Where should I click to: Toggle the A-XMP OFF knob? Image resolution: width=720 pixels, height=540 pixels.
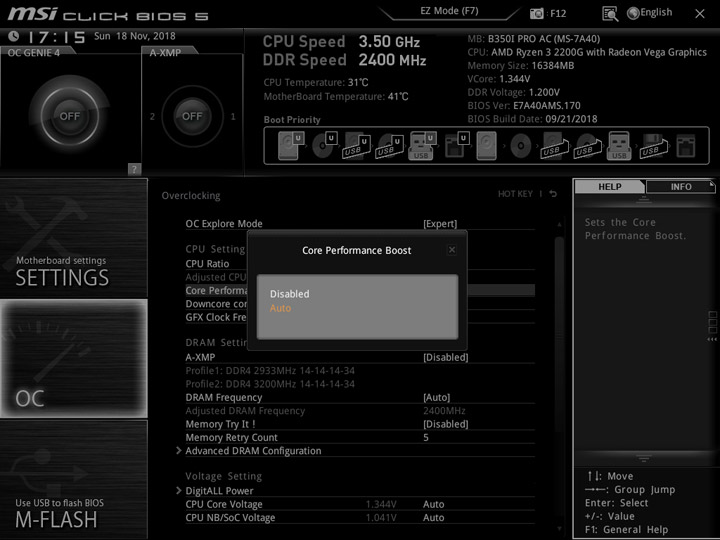pos(192,116)
